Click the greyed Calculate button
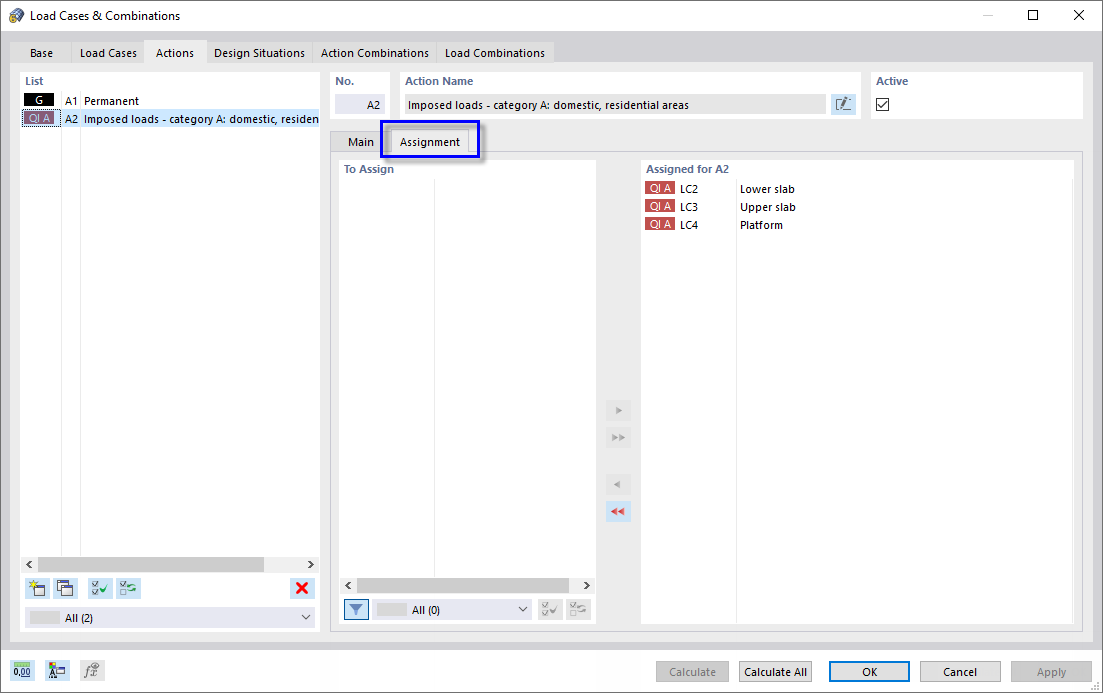Image resolution: width=1103 pixels, height=693 pixels. (692, 672)
